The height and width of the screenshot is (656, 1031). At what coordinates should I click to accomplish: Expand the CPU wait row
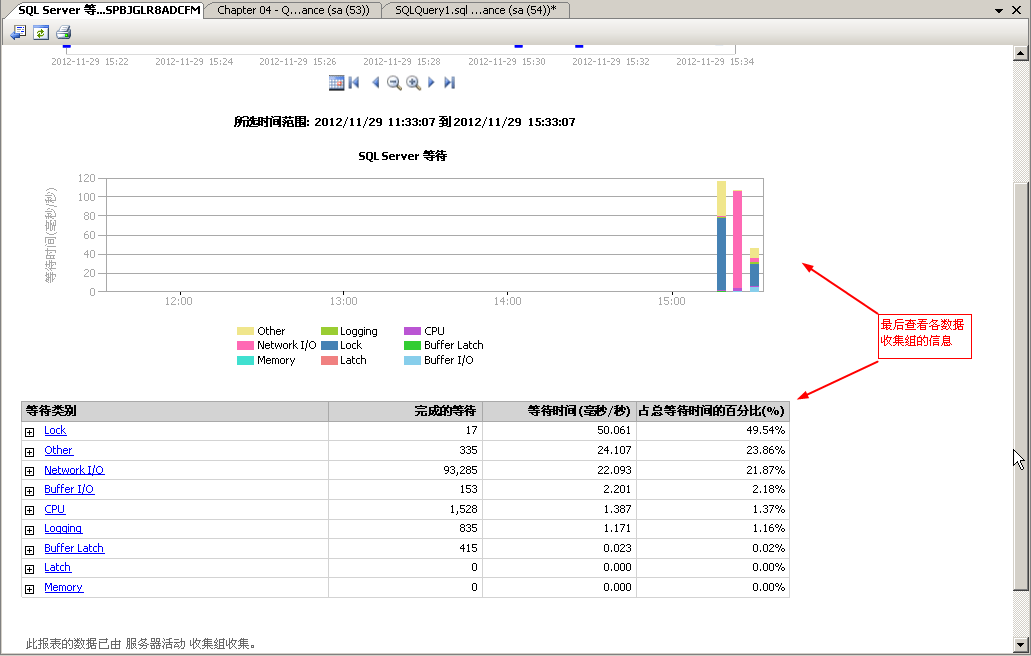coord(30,510)
